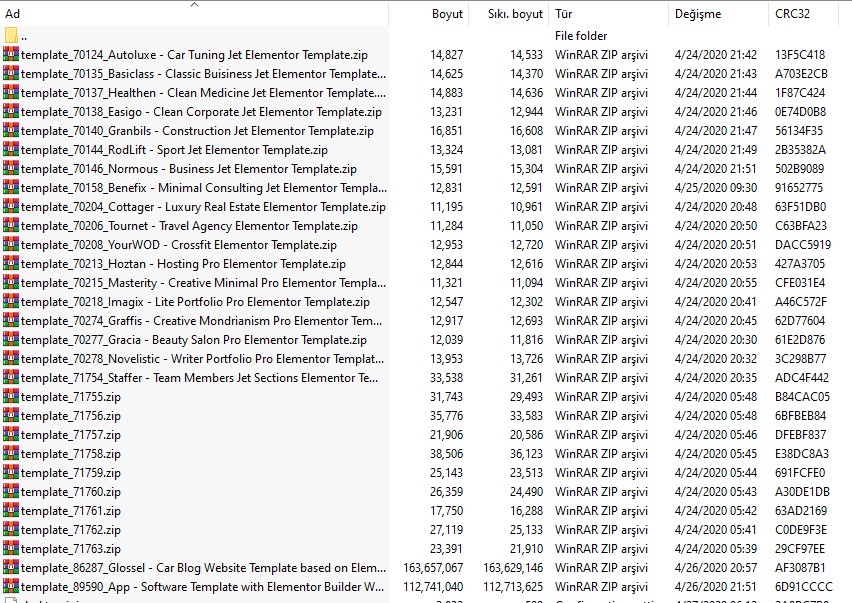852x603 pixels.
Task: Select the Granbils Construction template file name
Action: [197, 131]
